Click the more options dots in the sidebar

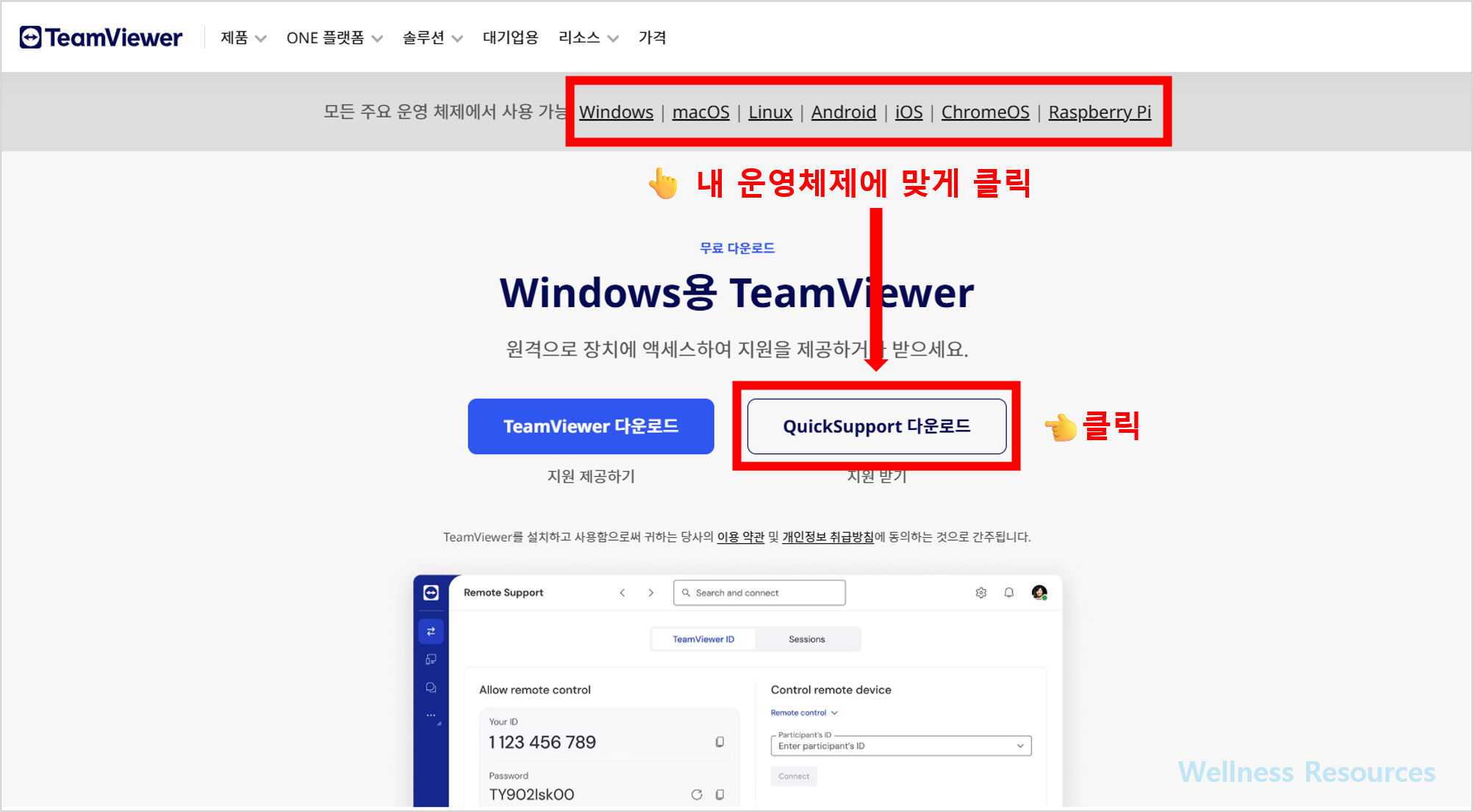tap(431, 715)
